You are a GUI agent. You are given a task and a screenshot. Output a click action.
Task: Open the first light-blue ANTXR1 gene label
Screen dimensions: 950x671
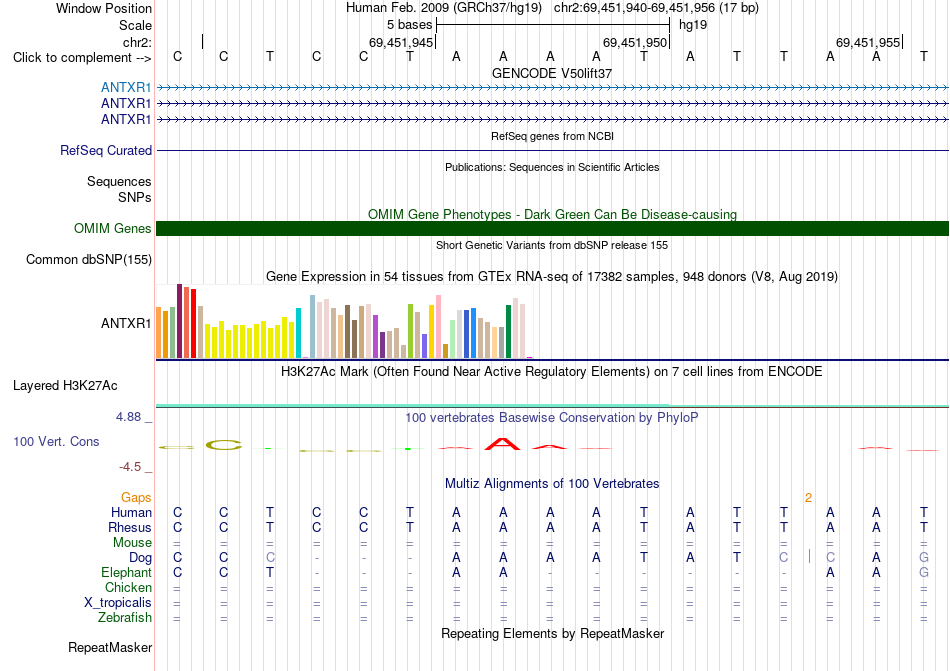(126, 87)
